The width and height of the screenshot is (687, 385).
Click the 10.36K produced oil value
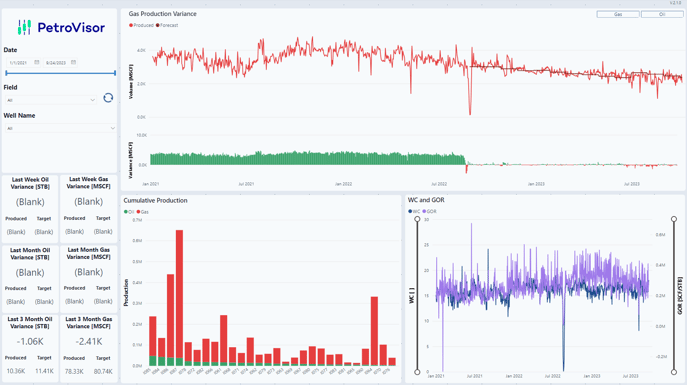16,371
